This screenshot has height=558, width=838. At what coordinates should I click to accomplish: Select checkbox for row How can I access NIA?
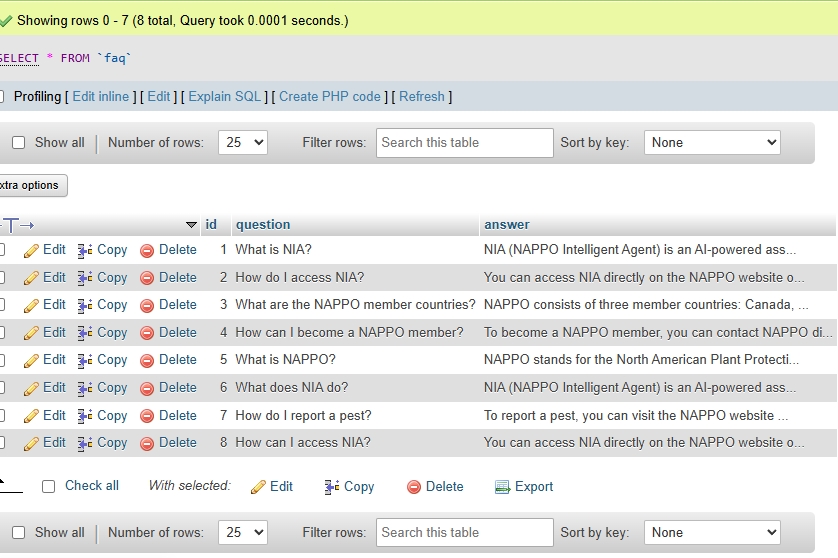(x=2, y=443)
